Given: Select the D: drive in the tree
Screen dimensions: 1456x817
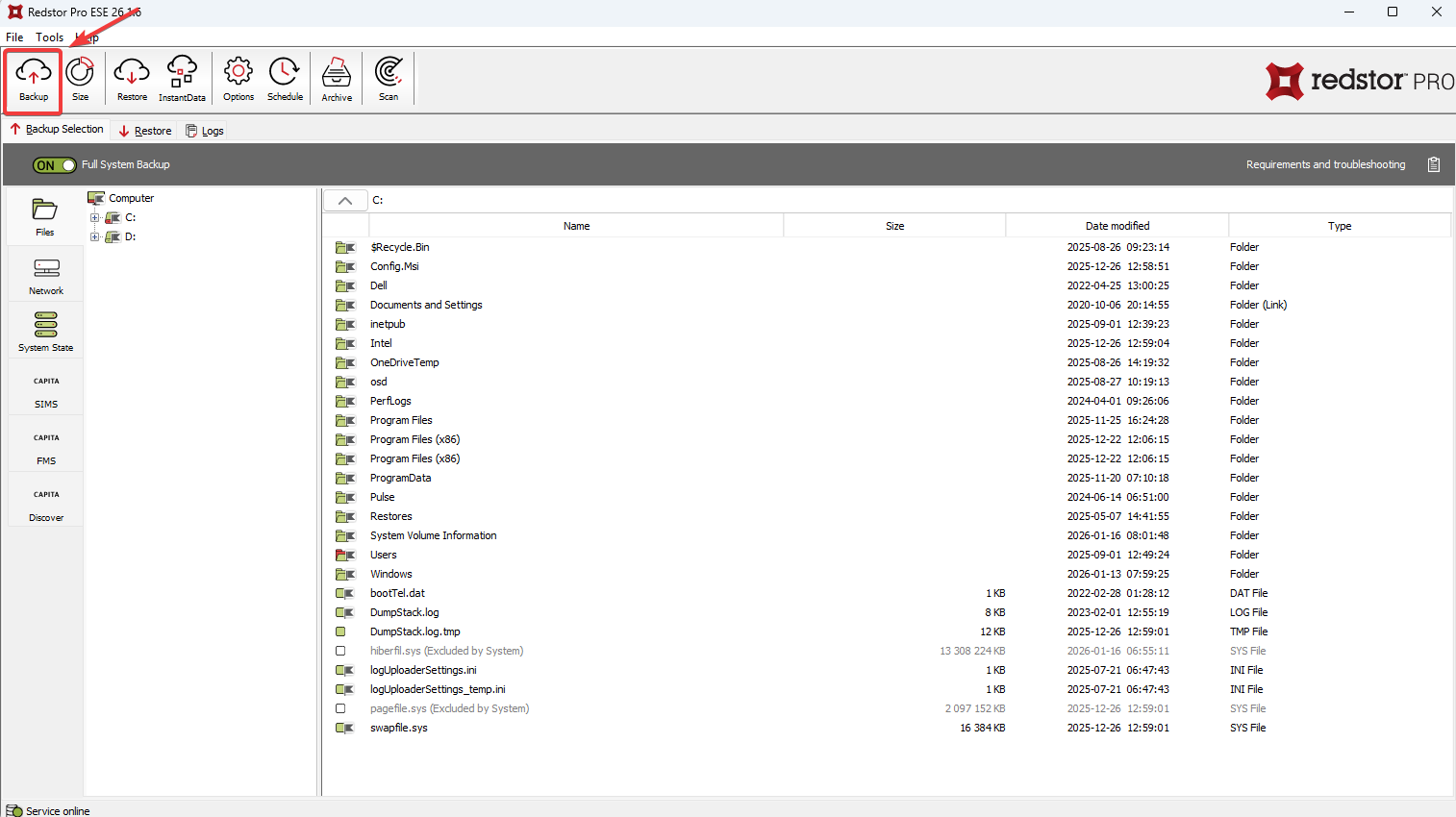Looking at the screenshot, I should [x=131, y=236].
